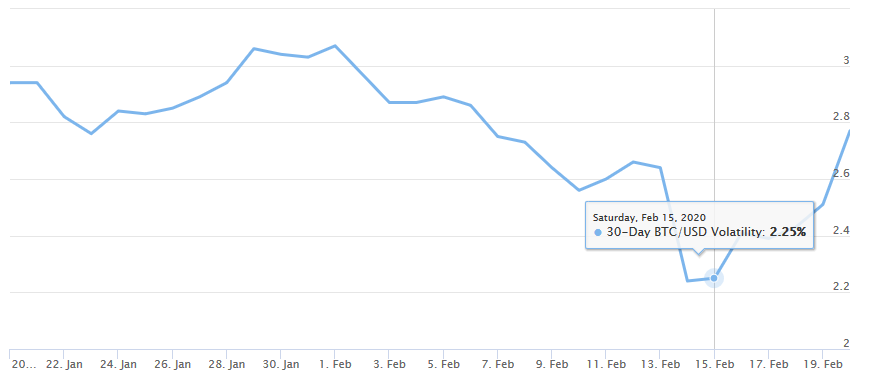The image size is (870, 391).
Task: Click the blue dot in the tooltip
Action: coord(598,233)
